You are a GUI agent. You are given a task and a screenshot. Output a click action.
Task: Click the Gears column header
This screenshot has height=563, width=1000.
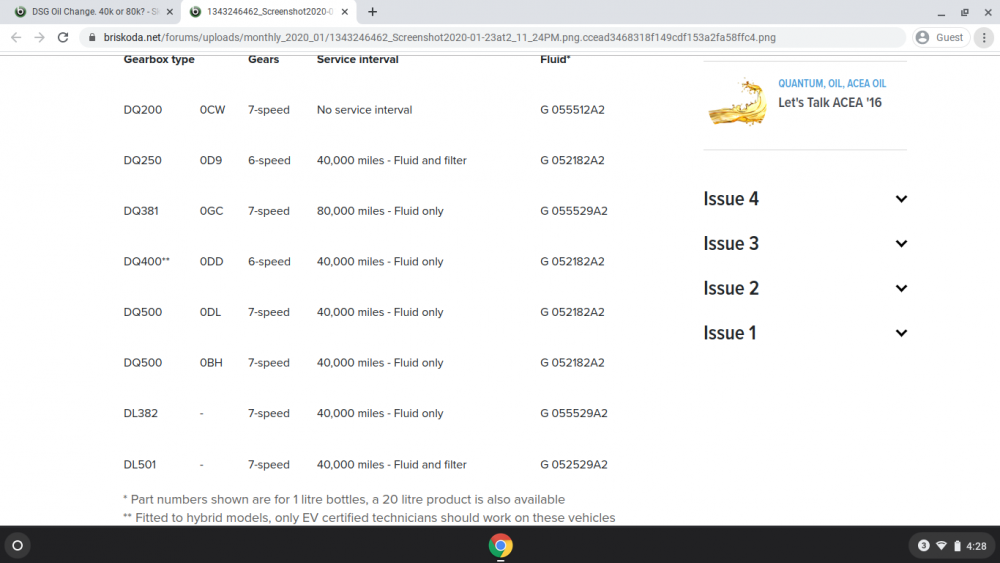(x=263, y=59)
